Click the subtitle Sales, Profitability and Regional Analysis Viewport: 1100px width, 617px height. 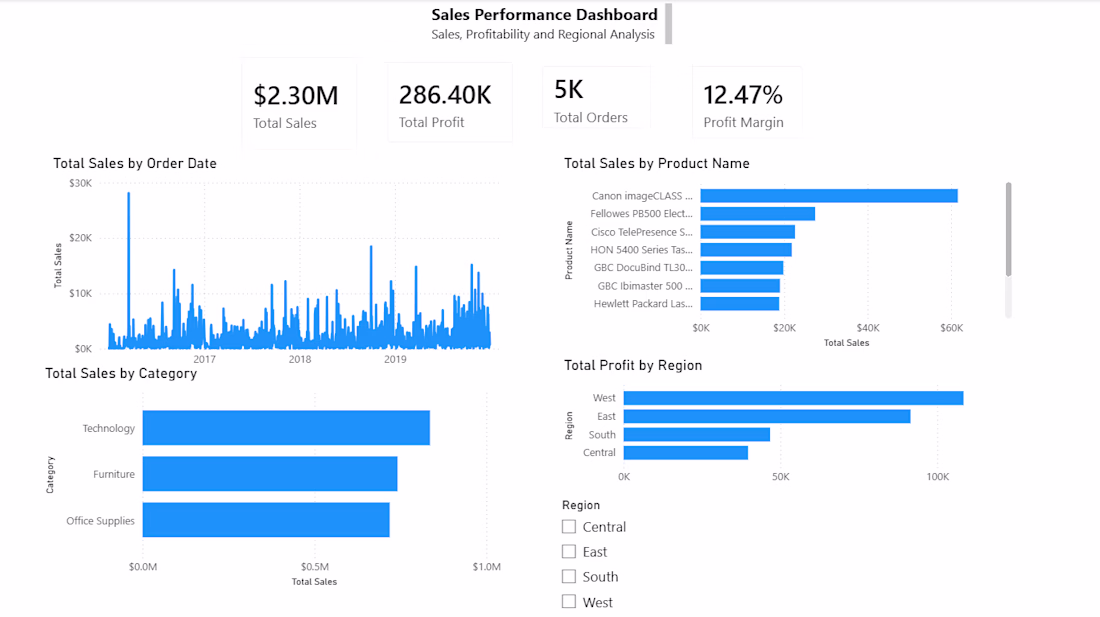point(543,34)
